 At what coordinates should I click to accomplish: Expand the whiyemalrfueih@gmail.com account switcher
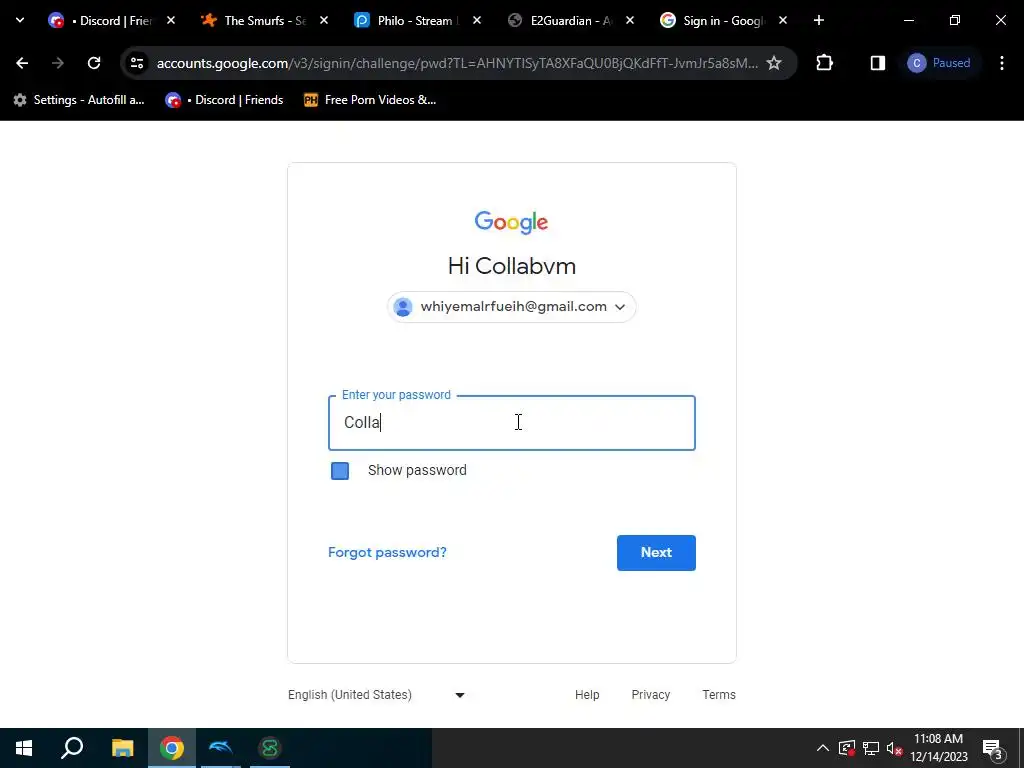click(x=511, y=307)
